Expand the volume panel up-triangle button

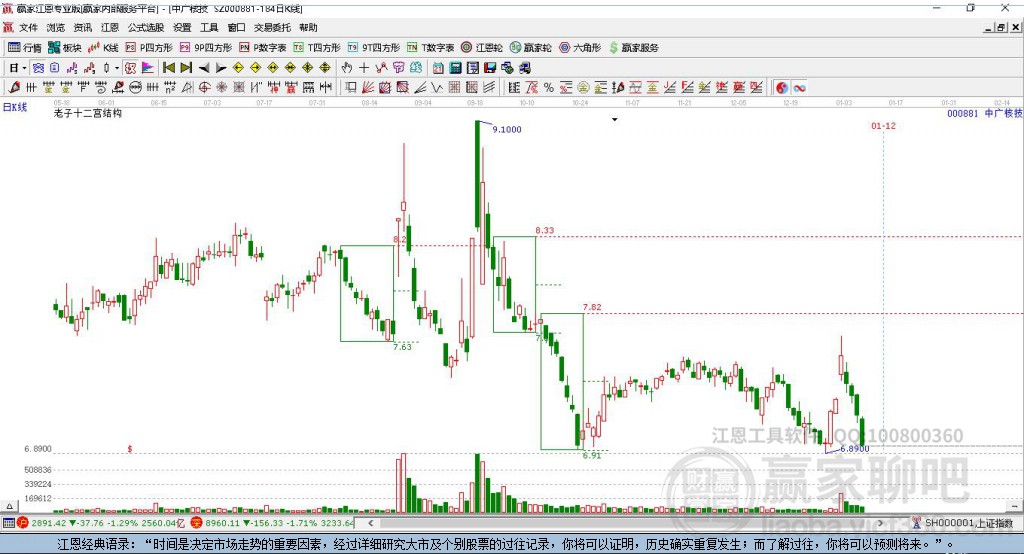point(9,506)
